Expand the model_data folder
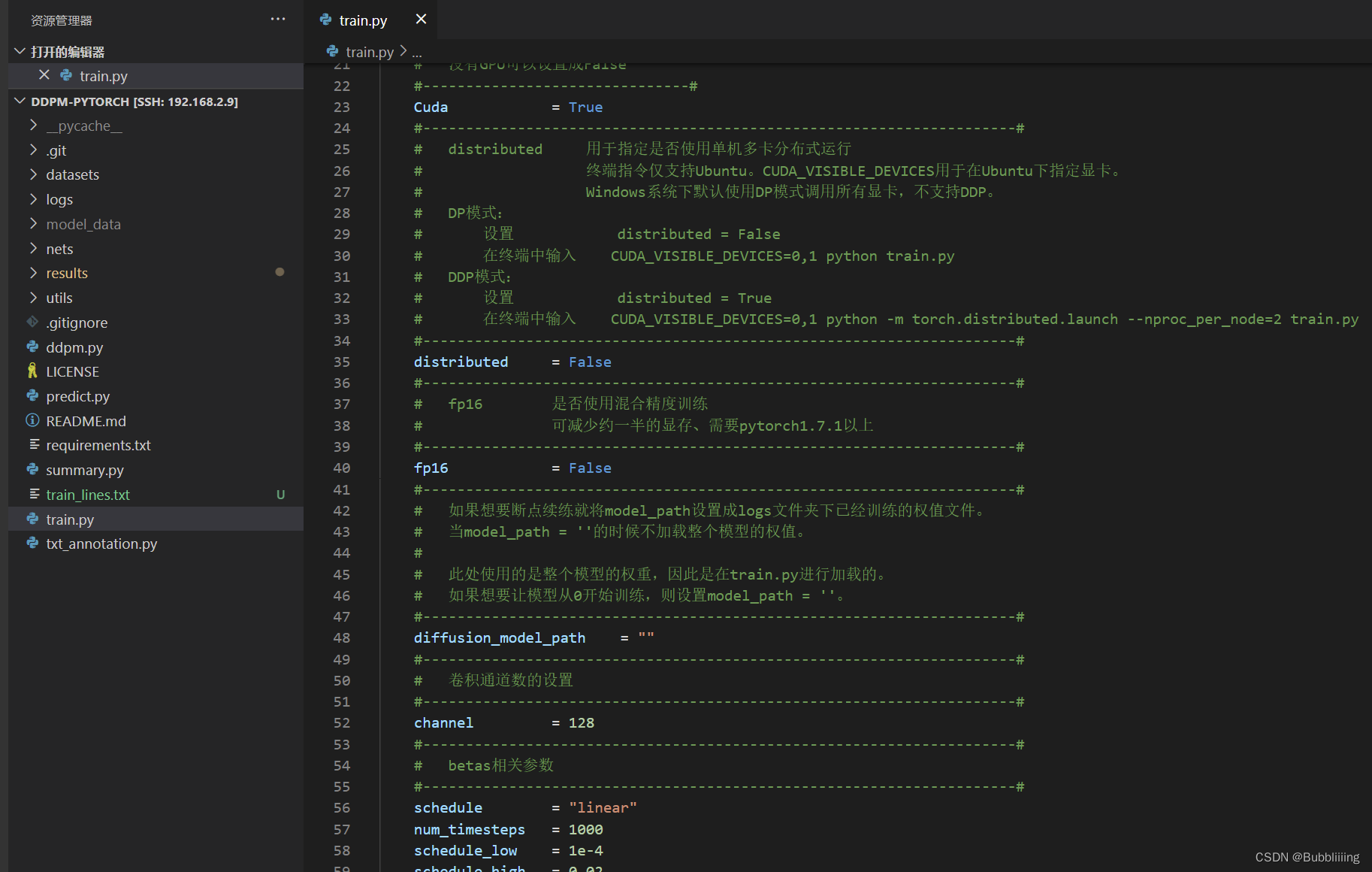The height and width of the screenshot is (872, 1372). [33, 223]
